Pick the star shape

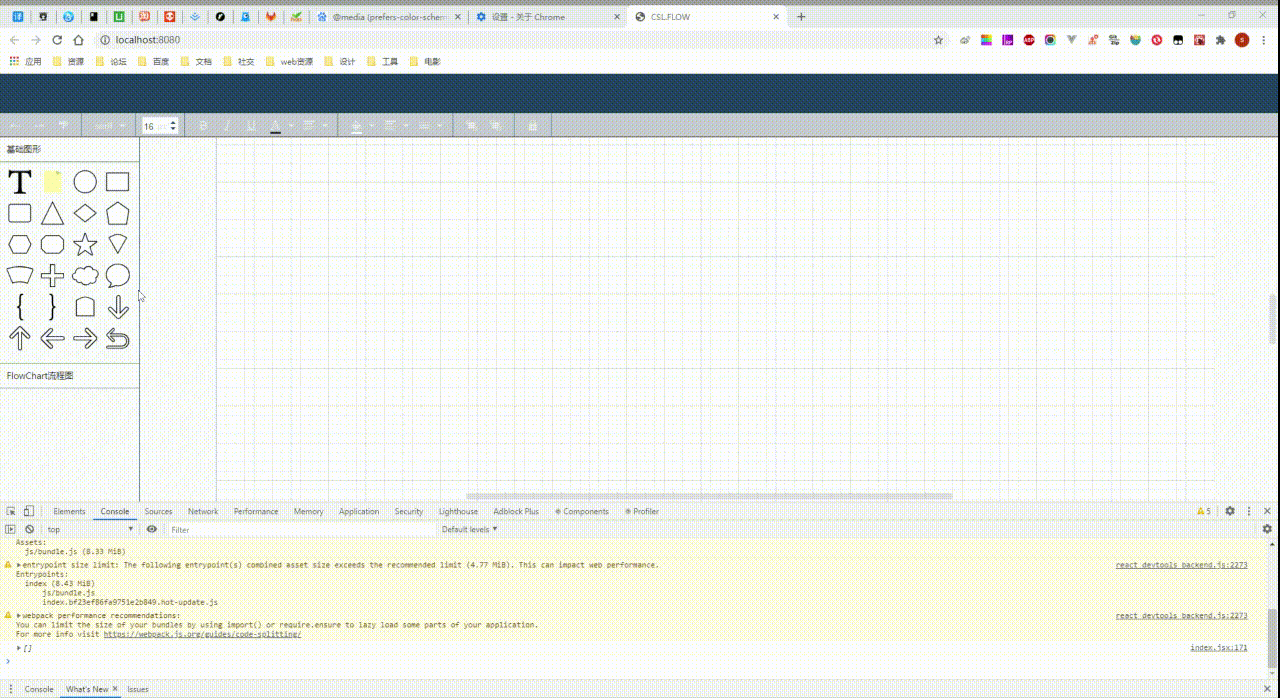pyautogui.click(x=85, y=244)
